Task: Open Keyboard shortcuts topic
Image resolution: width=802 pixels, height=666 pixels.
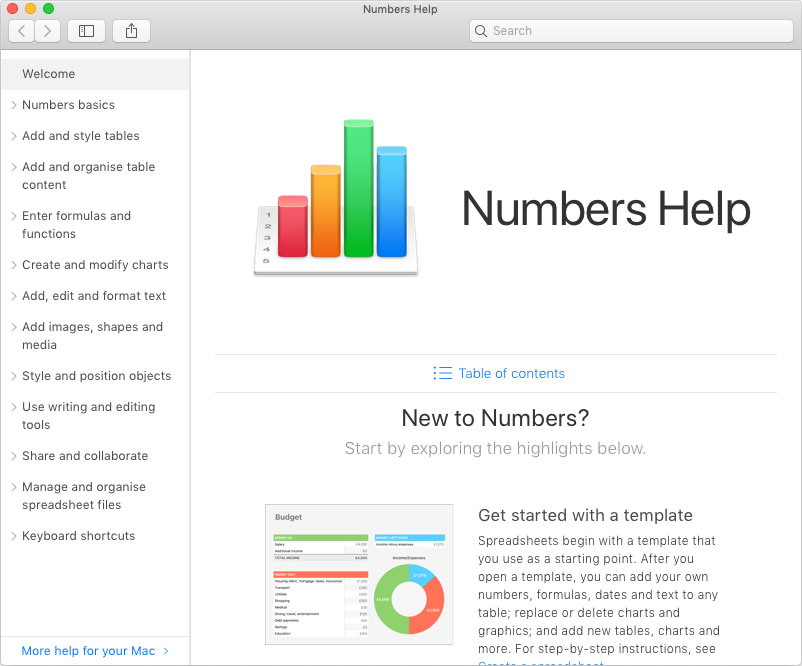Action: [79, 536]
